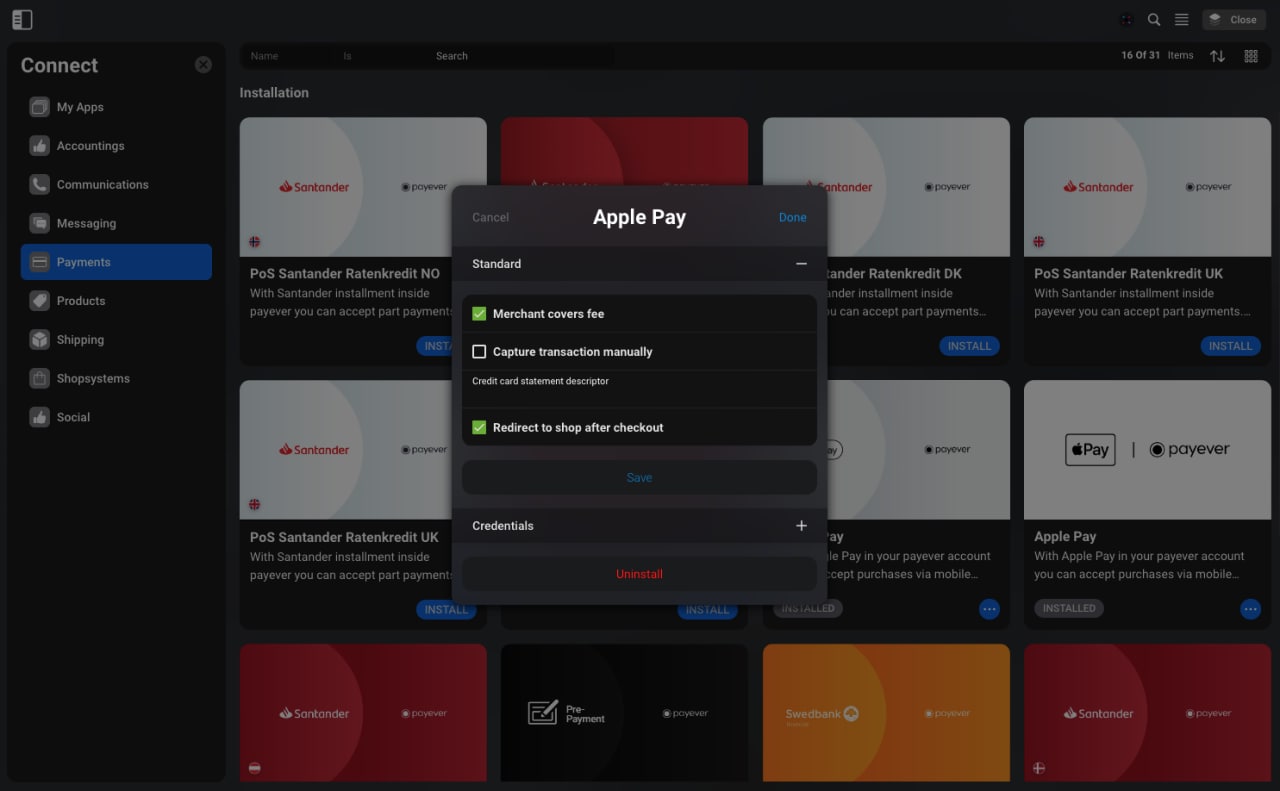Click the Messaging chat icon
The image size is (1280, 791).
(x=39, y=224)
